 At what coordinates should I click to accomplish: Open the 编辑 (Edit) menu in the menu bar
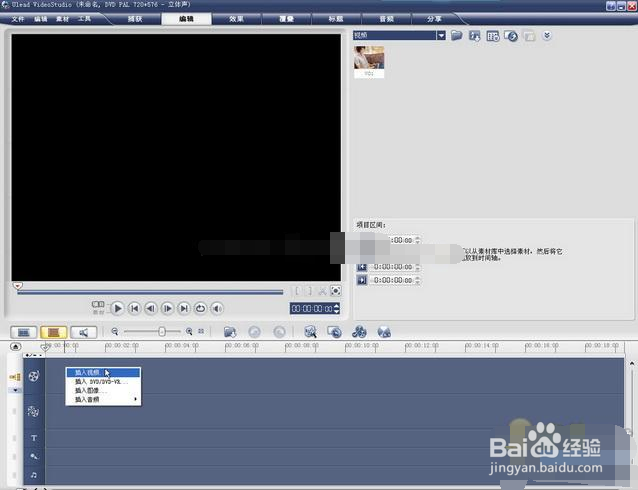40,19
